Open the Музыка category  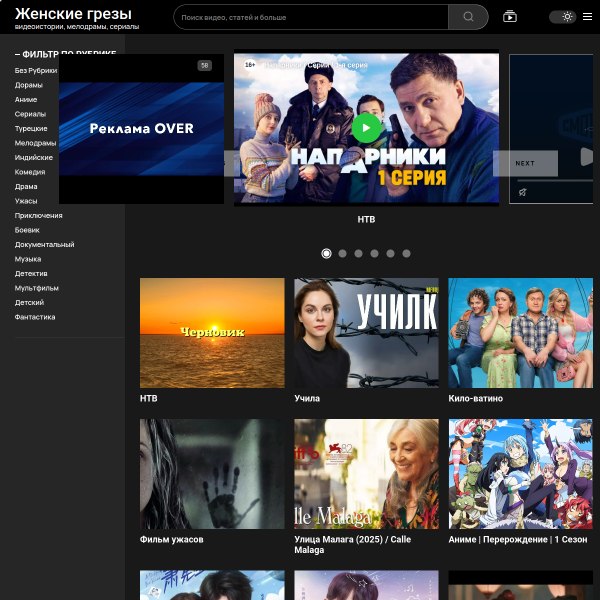[28, 259]
